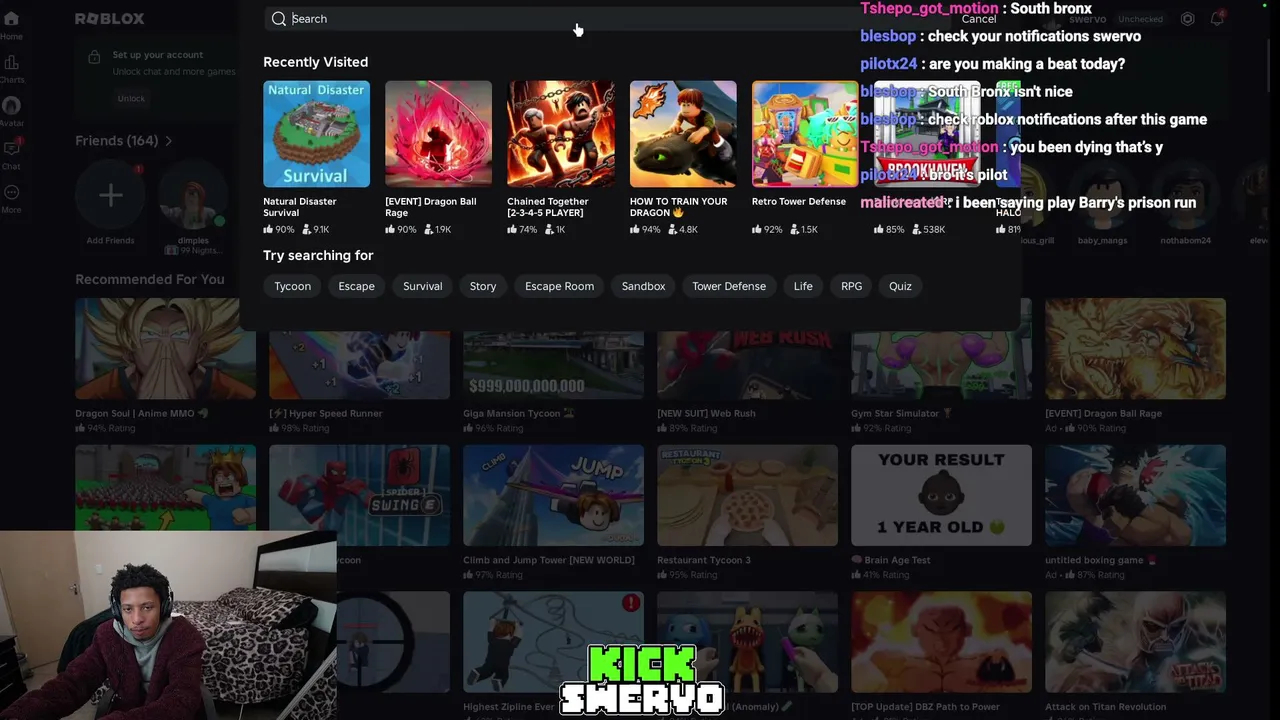Open the Avatar page in sidebar

(11, 112)
